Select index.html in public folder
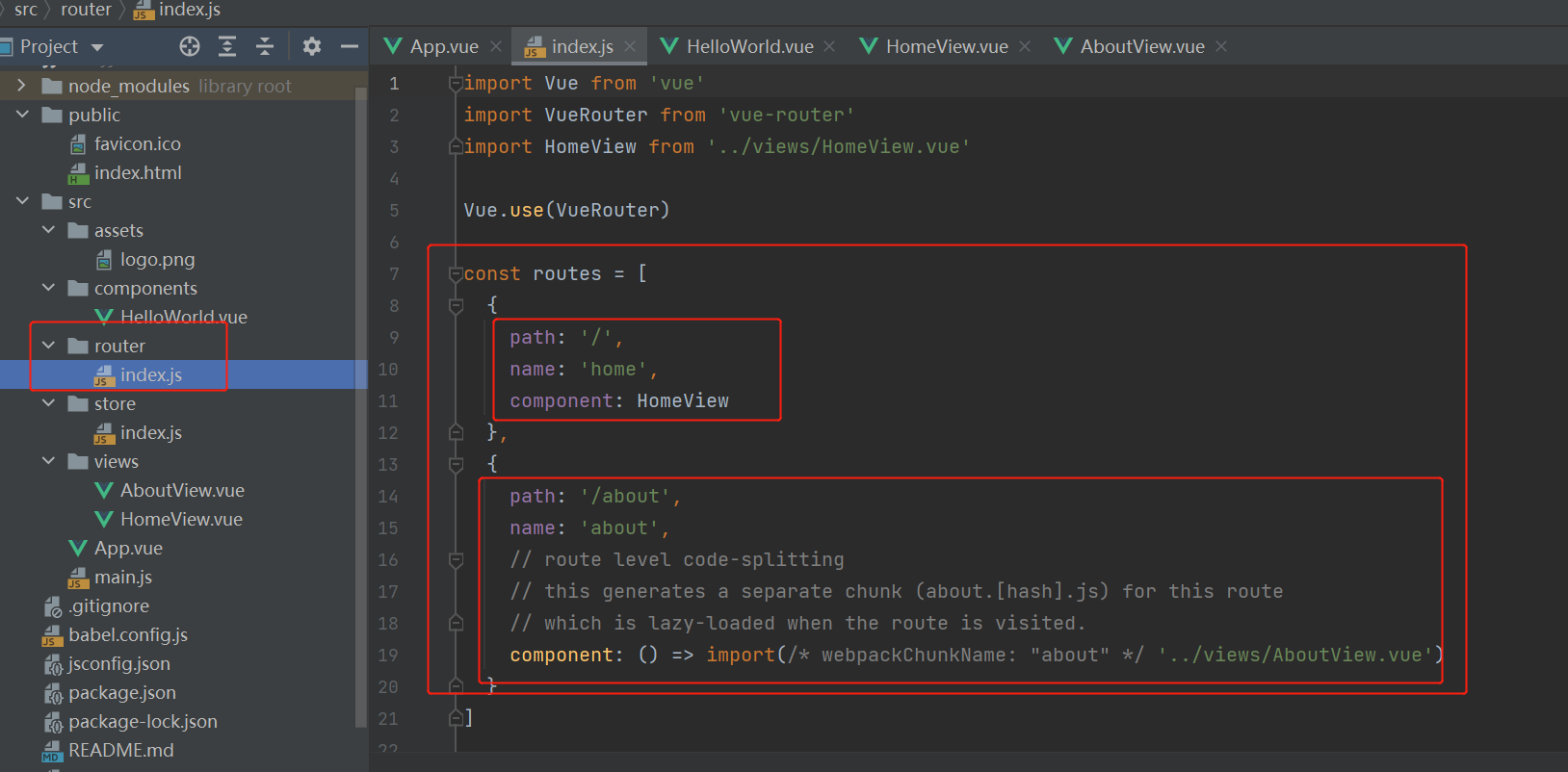 (125, 172)
